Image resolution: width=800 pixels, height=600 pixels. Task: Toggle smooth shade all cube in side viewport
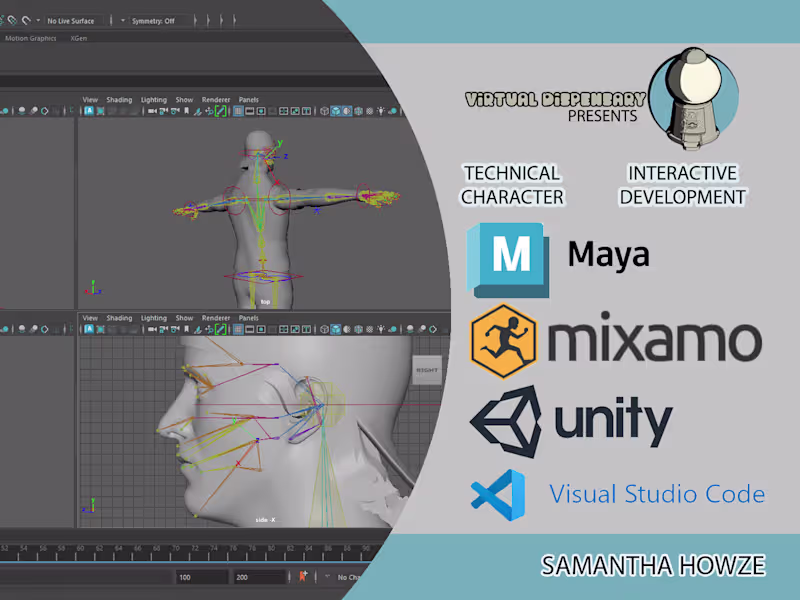[x=336, y=329]
